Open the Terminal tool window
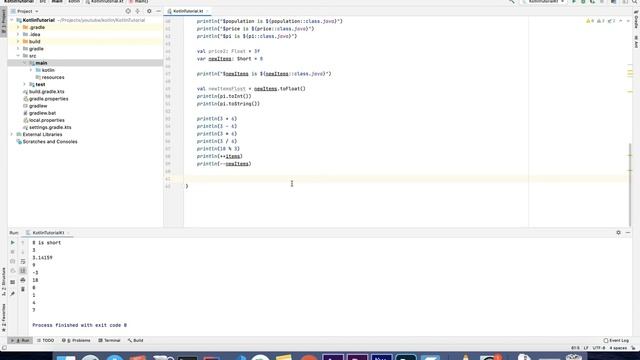The image size is (640, 360). 109,340
